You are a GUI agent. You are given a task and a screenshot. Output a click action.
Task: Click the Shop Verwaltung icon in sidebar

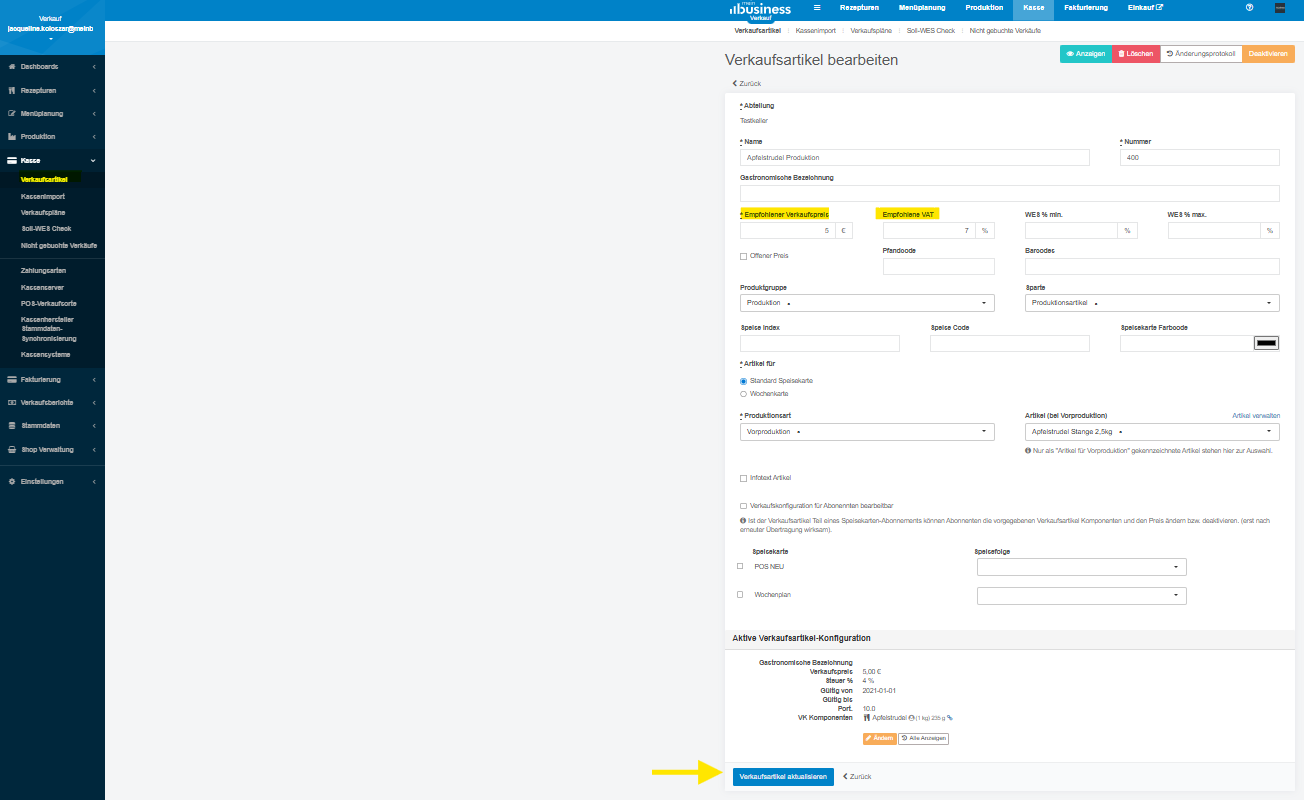(12, 450)
